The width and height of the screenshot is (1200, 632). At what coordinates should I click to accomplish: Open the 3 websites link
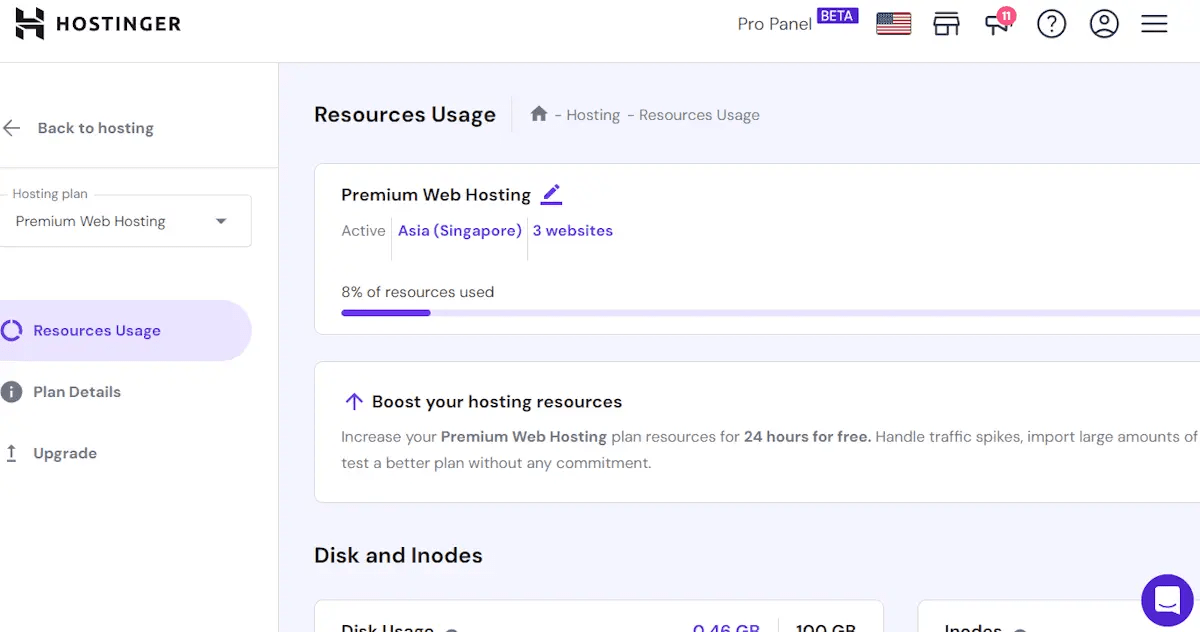(573, 230)
